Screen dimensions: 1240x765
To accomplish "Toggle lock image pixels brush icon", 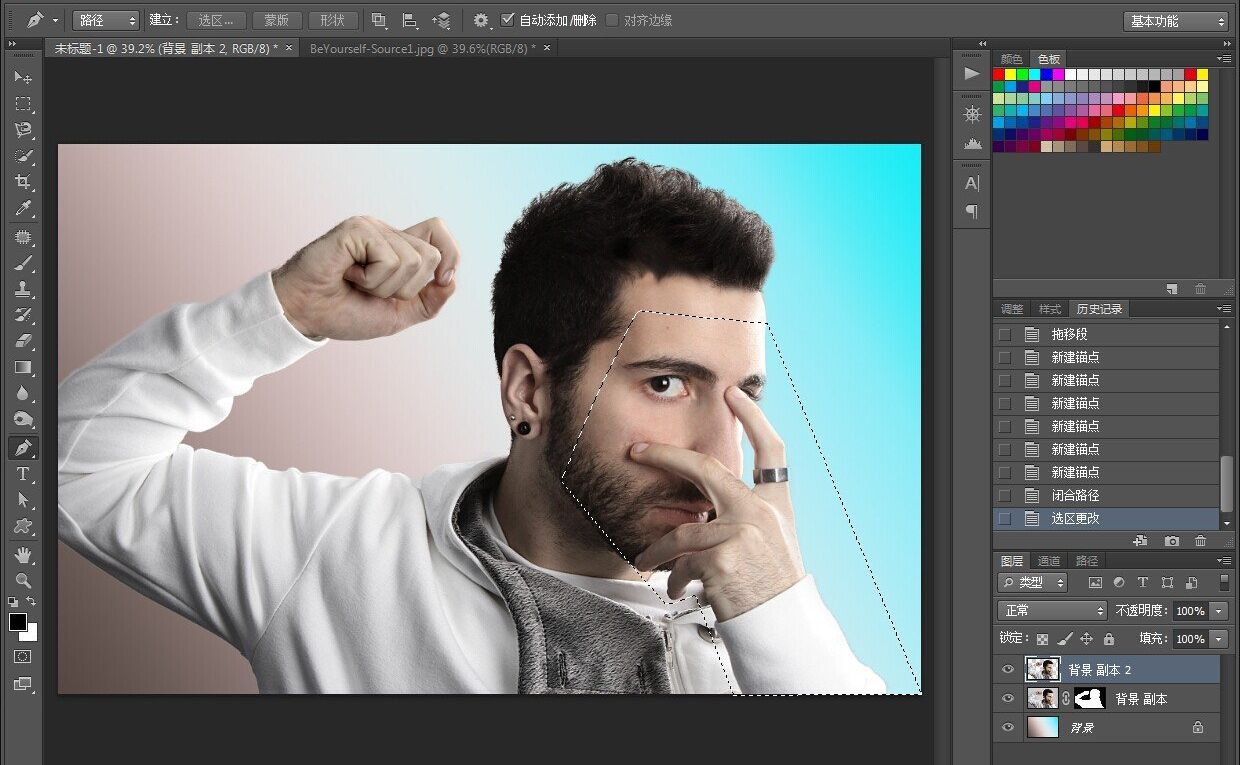I will click(x=1065, y=638).
